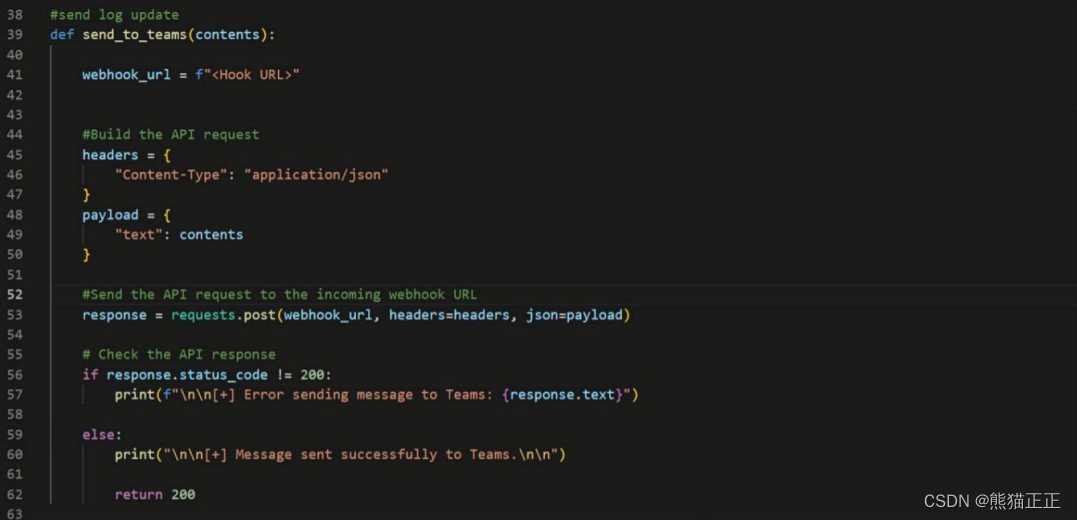
Task: Click the {response.text} placeholder
Action: (562, 395)
